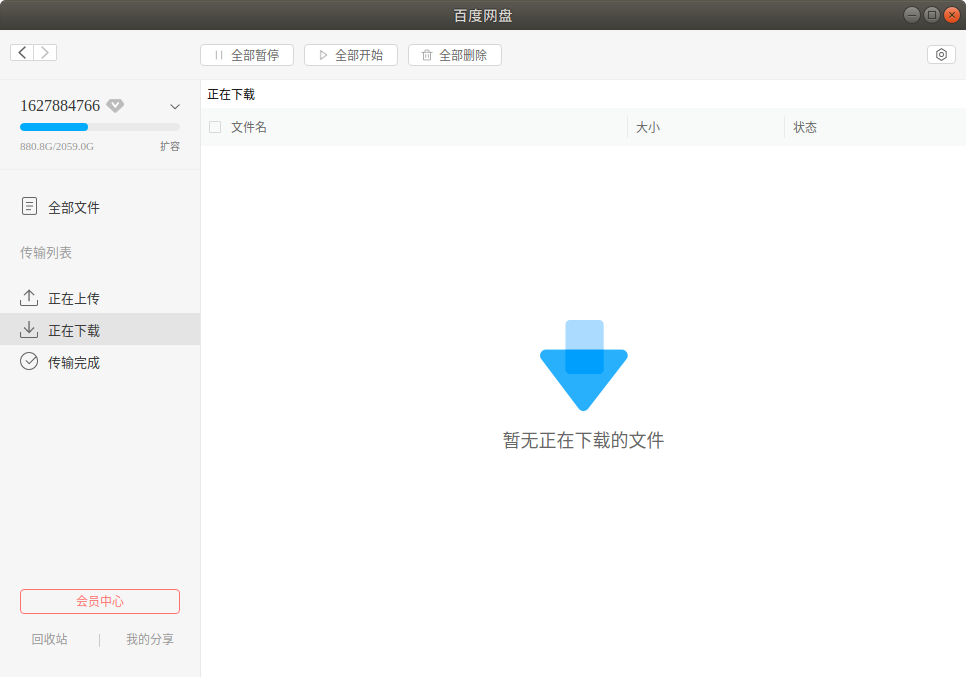Open the 传输完成 completed transfers list
This screenshot has height=677, width=966.
coord(100,362)
